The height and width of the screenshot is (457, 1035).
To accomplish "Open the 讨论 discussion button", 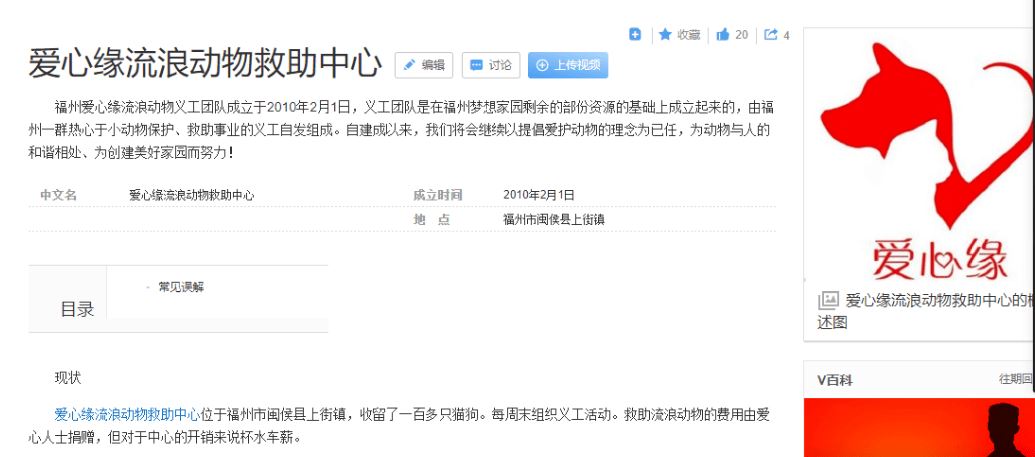I will point(490,65).
